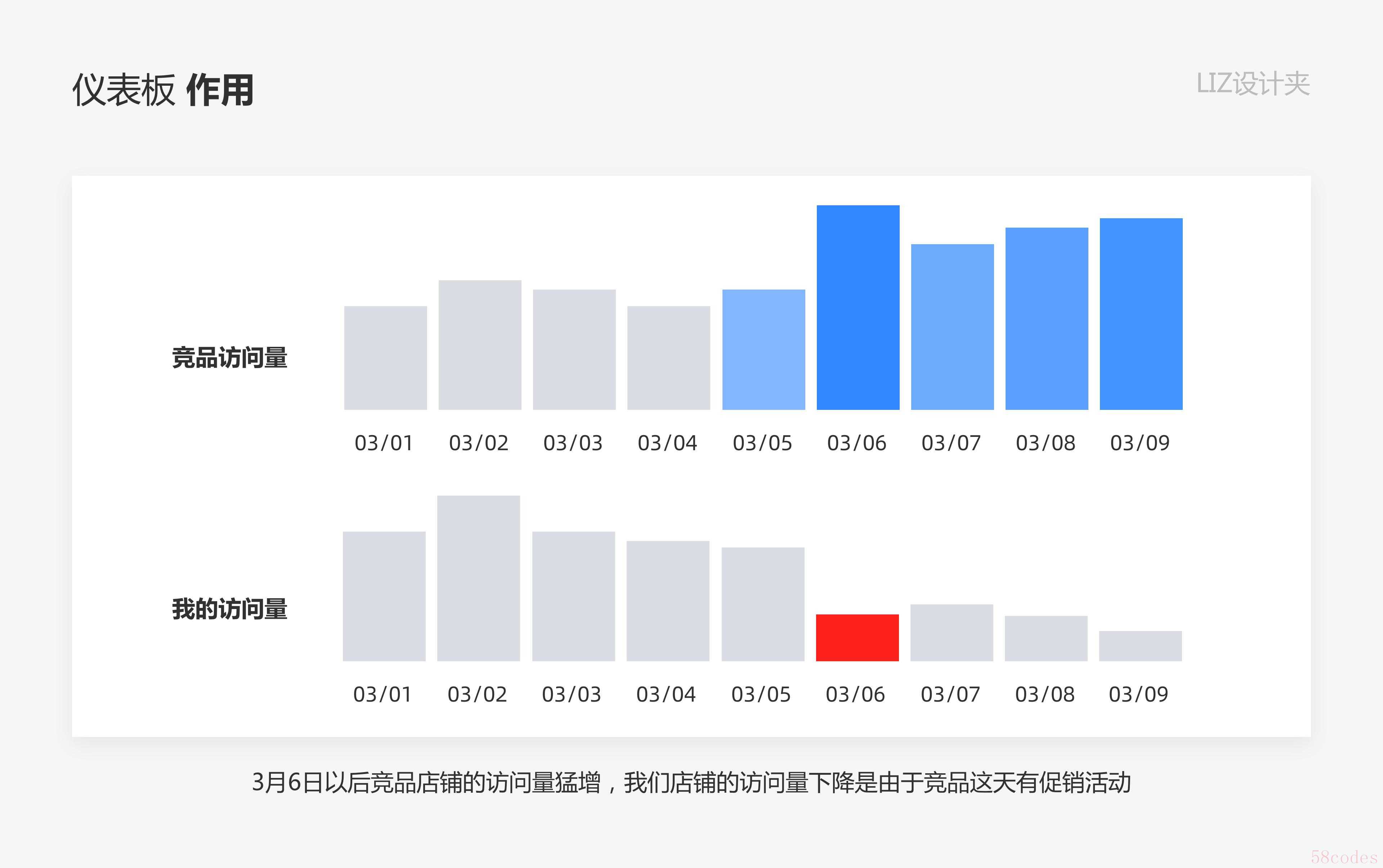Click the red 03/06 bar in my visits

857,638
